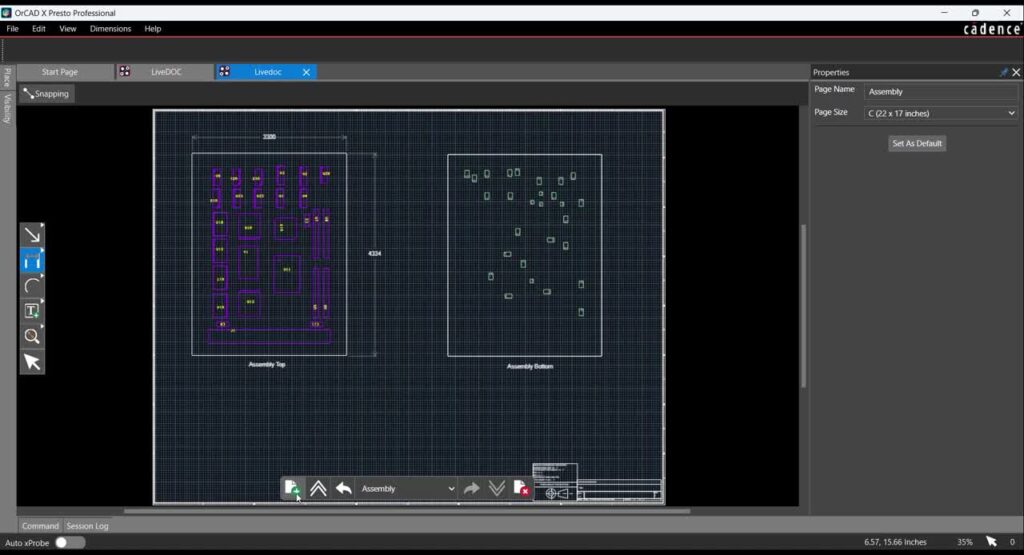Minimize the OrCAD window
Viewport: 1024px width, 555px height.
944,12
